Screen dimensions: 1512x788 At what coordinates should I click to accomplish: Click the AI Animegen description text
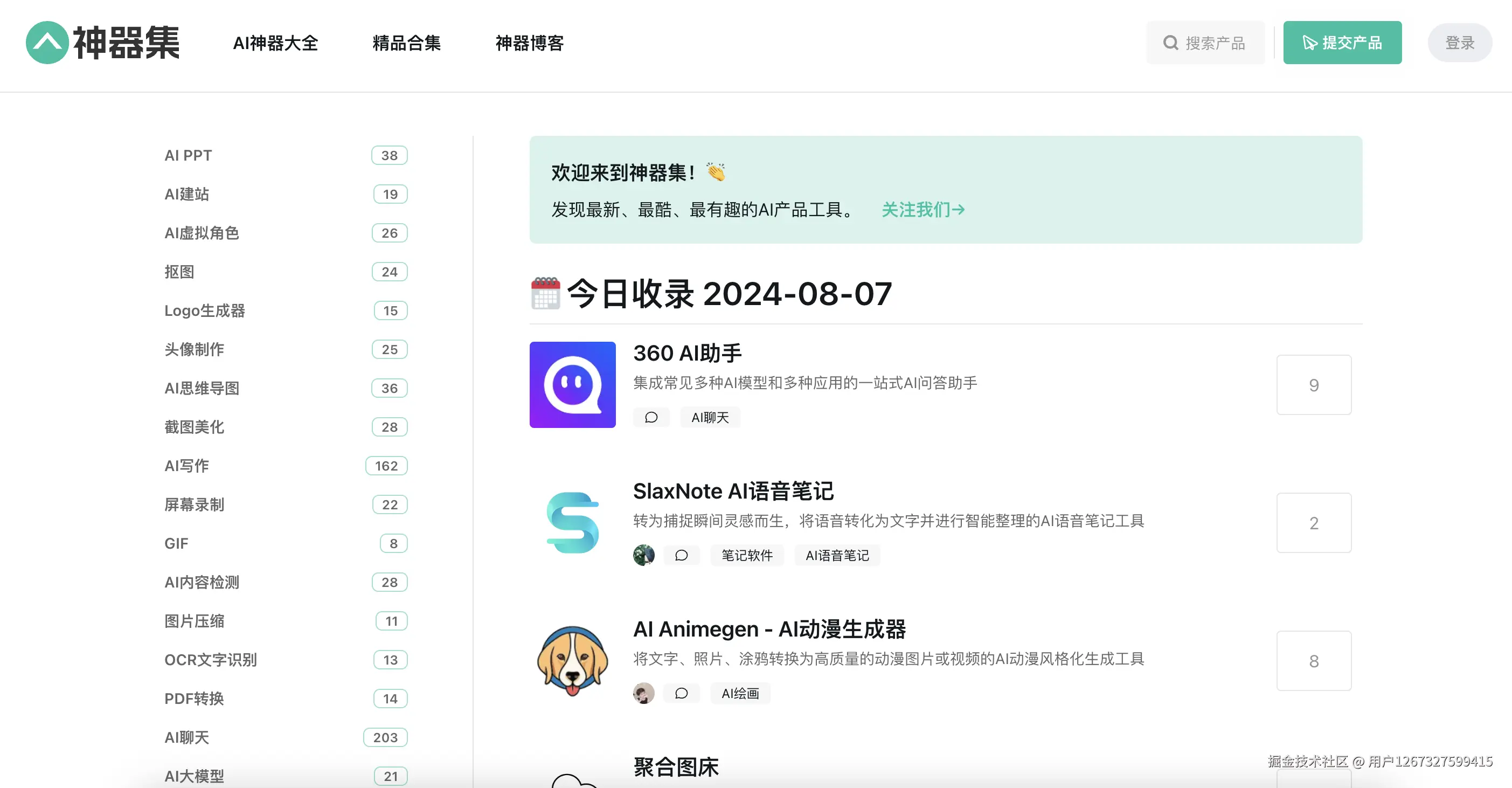pos(889,659)
